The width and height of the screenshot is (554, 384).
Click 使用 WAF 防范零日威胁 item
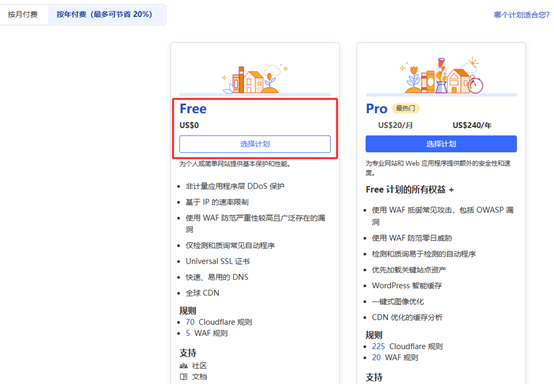tap(412, 238)
